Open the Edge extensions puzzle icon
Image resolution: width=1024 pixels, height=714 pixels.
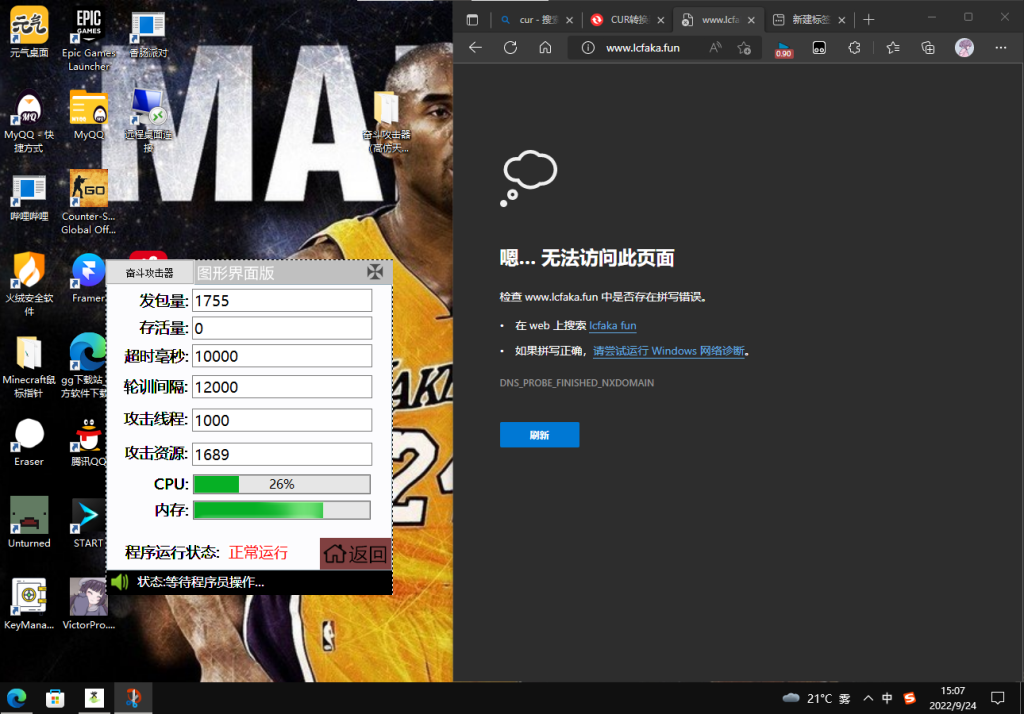click(854, 47)
